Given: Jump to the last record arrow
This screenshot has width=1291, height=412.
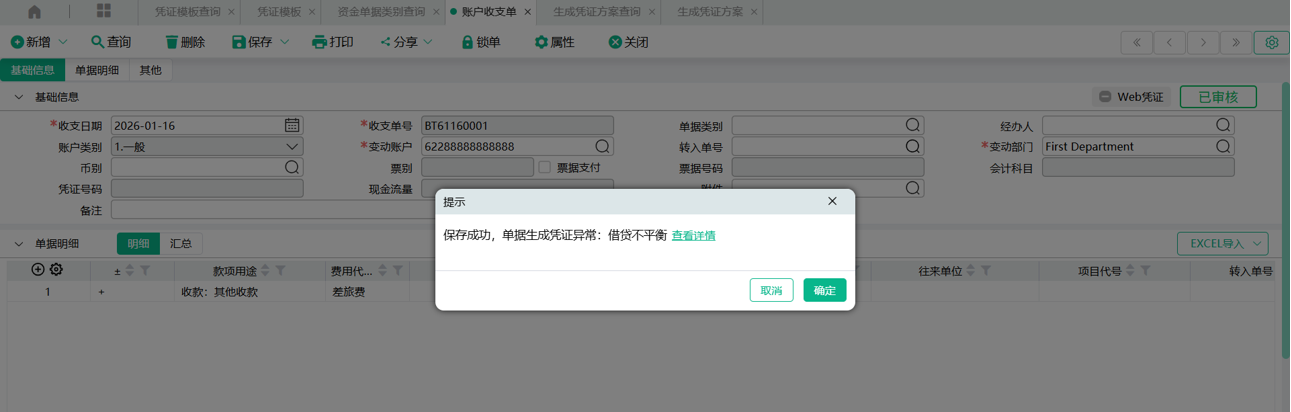Looking at the screenshot, I should [1236, 43].
